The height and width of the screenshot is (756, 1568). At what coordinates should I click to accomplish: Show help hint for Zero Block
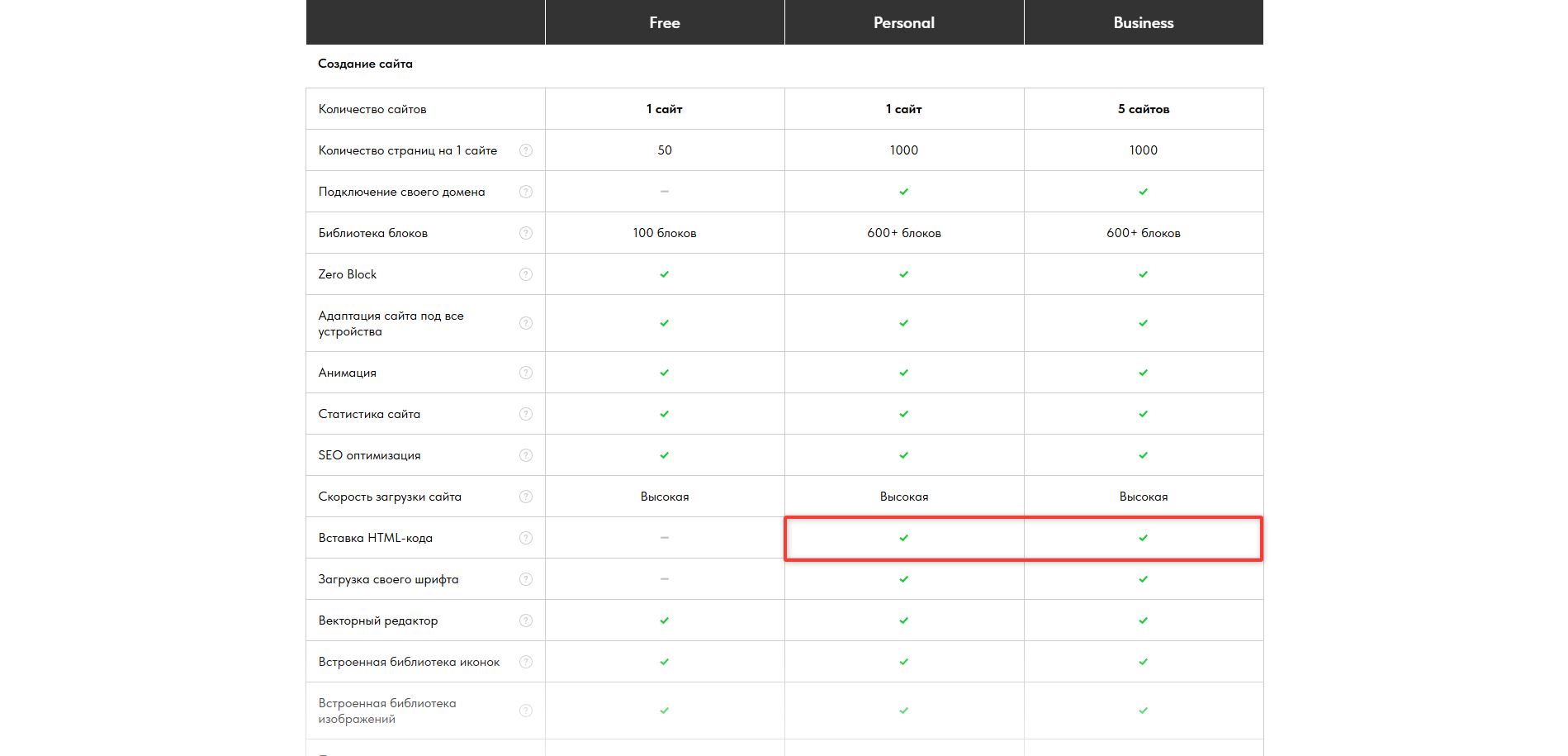coord(526,274)
